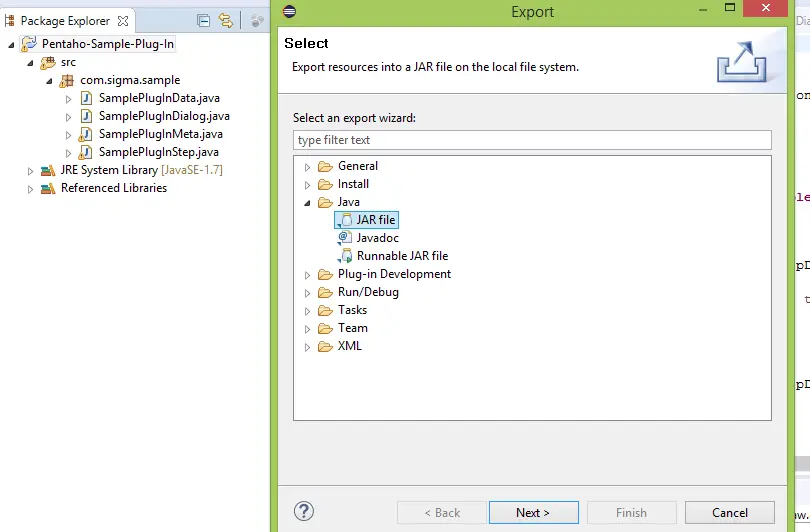The width and height of the screenshot is (810, 532).
Task: Maximize the Export dialog window
Action: pyautogui.click(x=729, y=8)
